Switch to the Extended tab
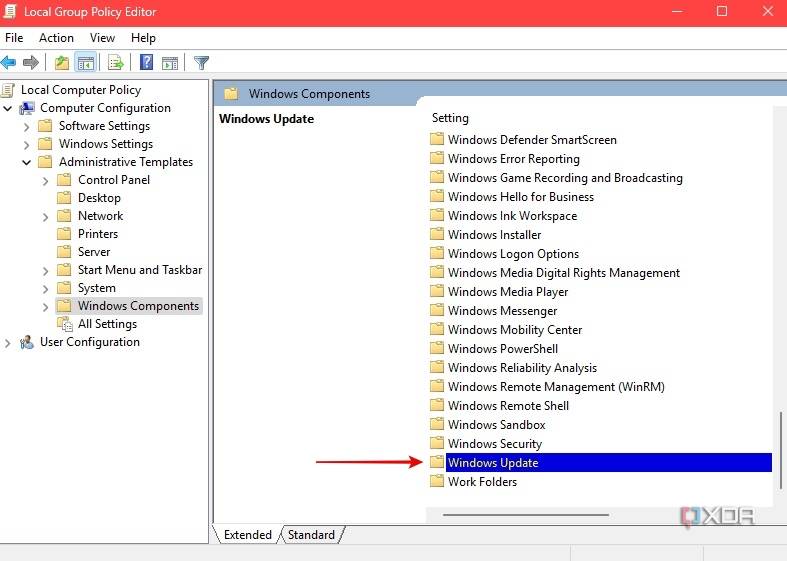This screenshot has height=561, width=787. pyautogui.click(x=247, y=535)
